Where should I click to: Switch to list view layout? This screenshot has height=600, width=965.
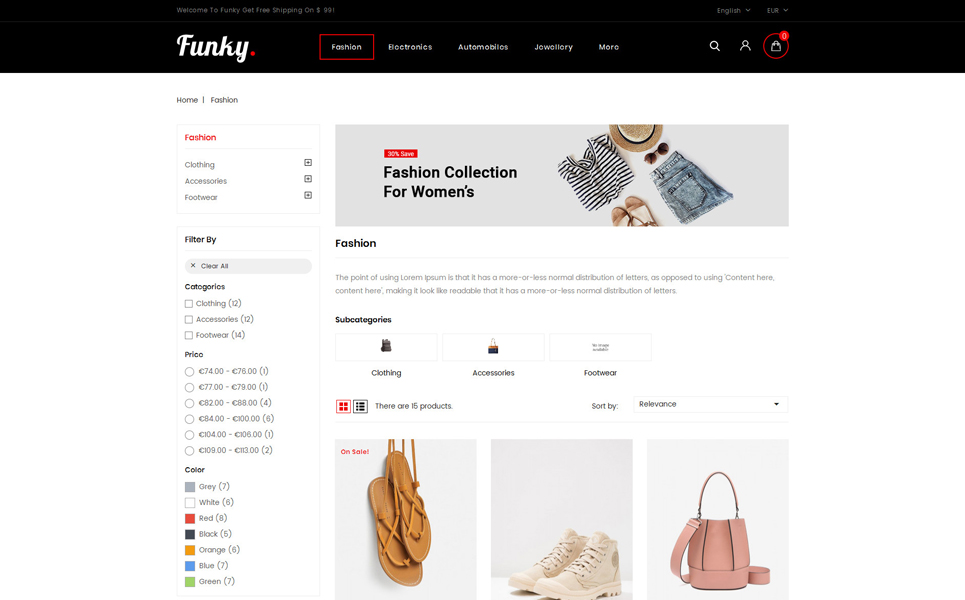point(360,406)
